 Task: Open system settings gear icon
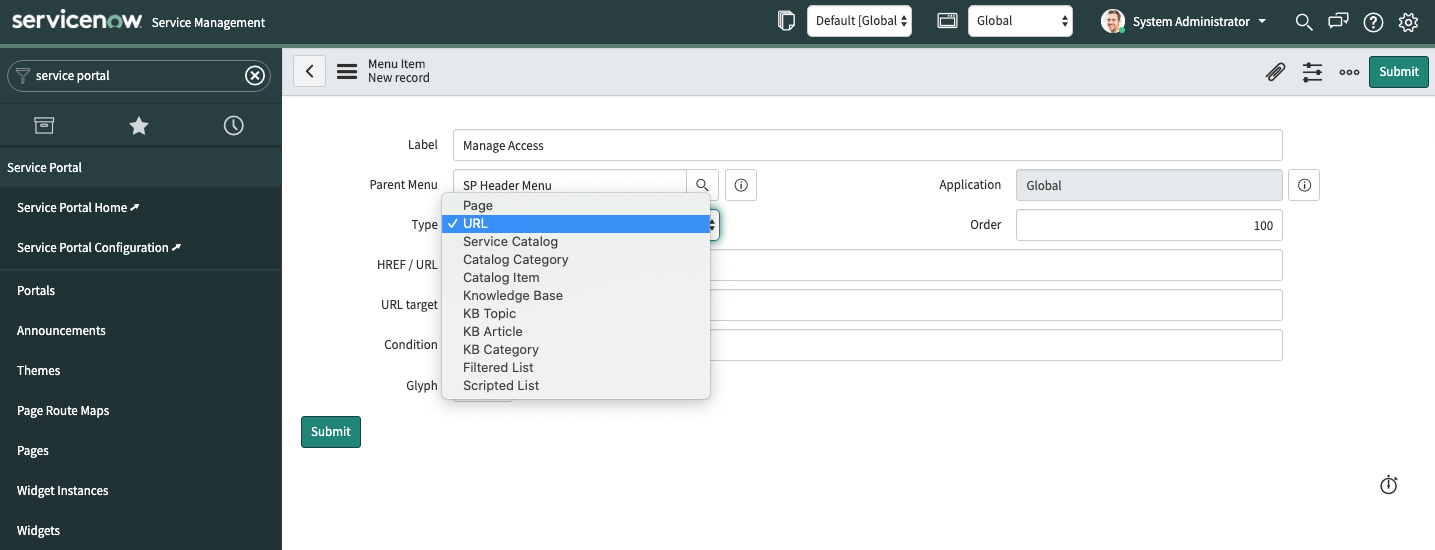(1408, 22)
